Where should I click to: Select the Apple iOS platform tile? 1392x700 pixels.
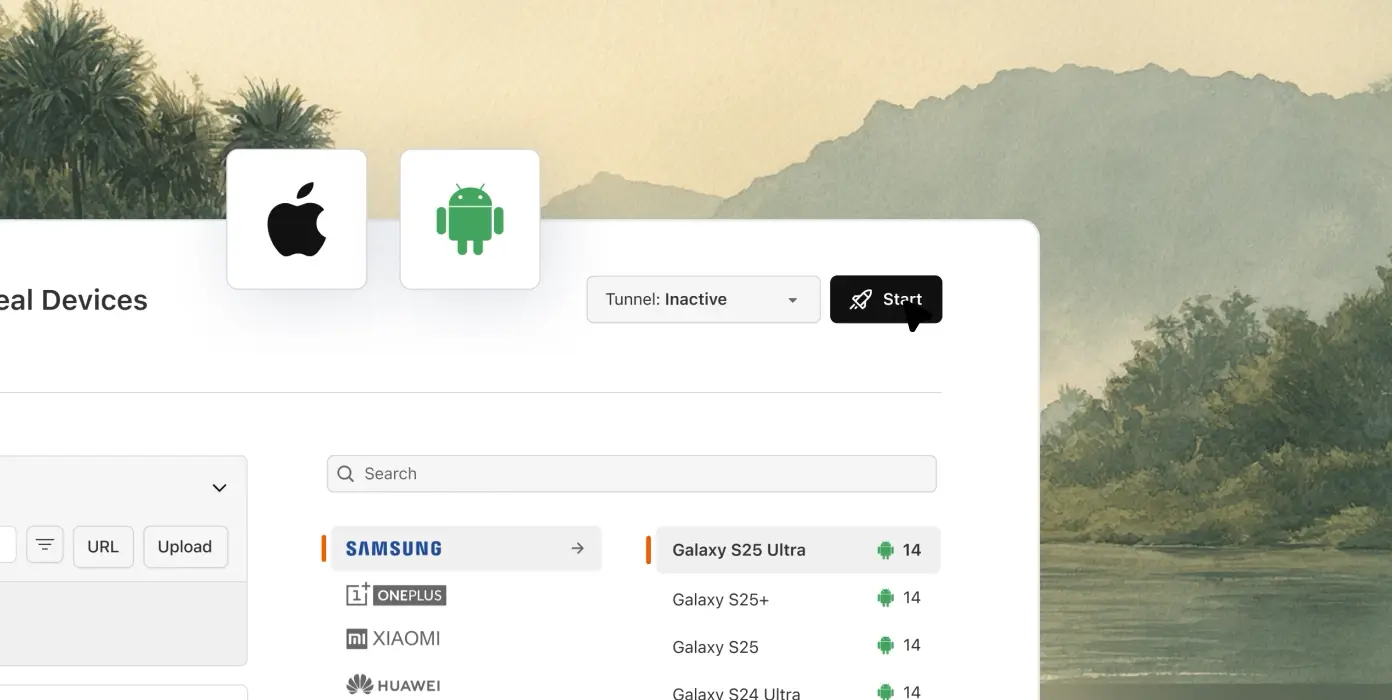(296, 219)
